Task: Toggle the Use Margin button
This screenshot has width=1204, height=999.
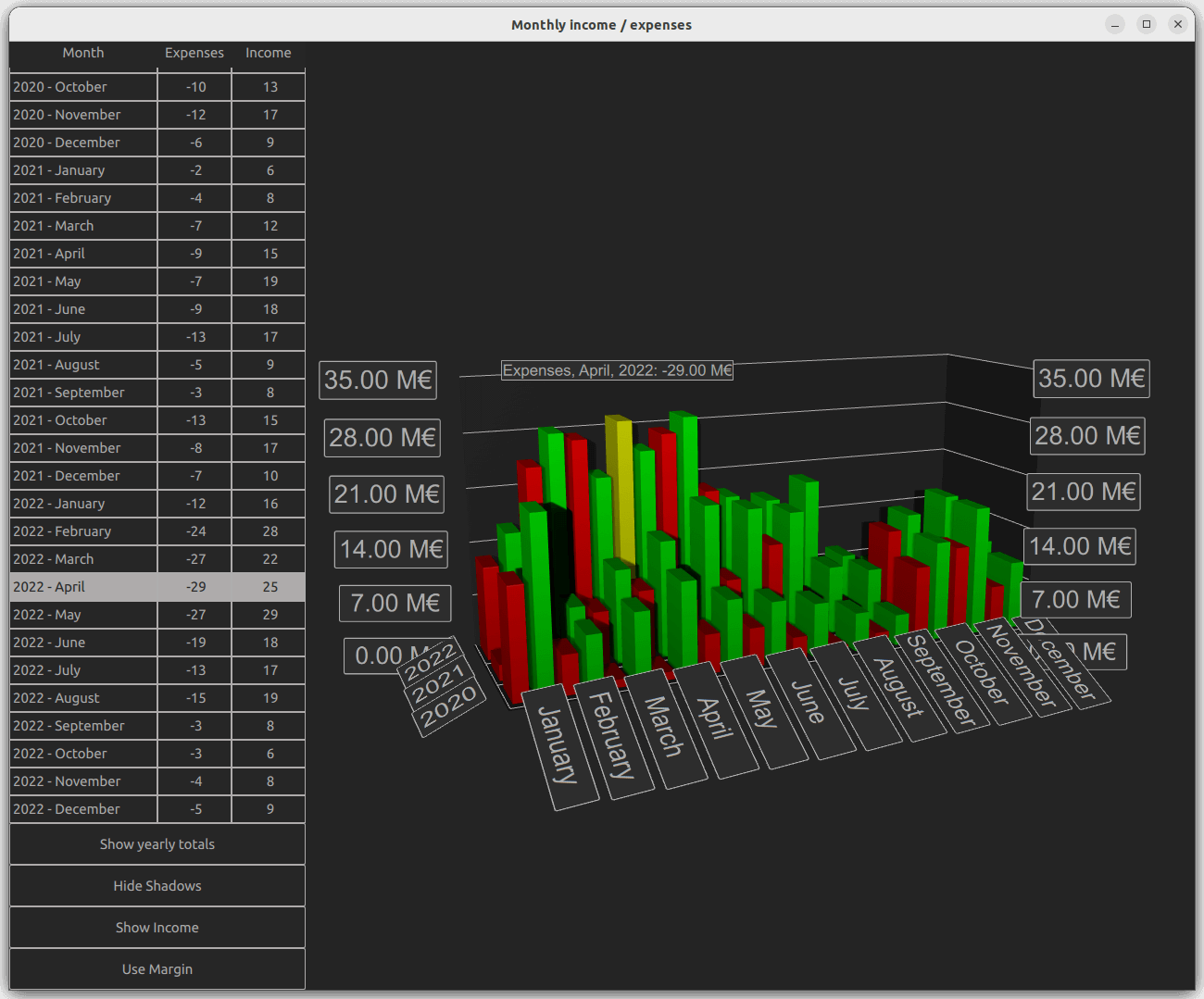Action: pyautogui.click(x=157, y=969)
